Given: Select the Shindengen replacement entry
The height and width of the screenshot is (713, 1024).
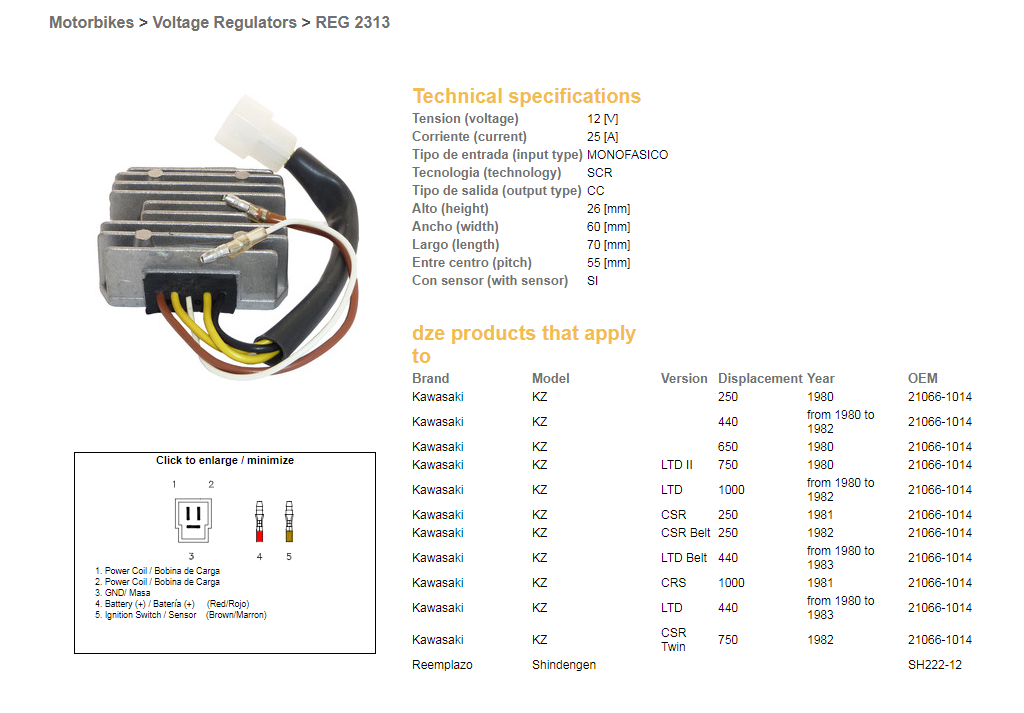Looking at the screenshot, I should [563, 665].
